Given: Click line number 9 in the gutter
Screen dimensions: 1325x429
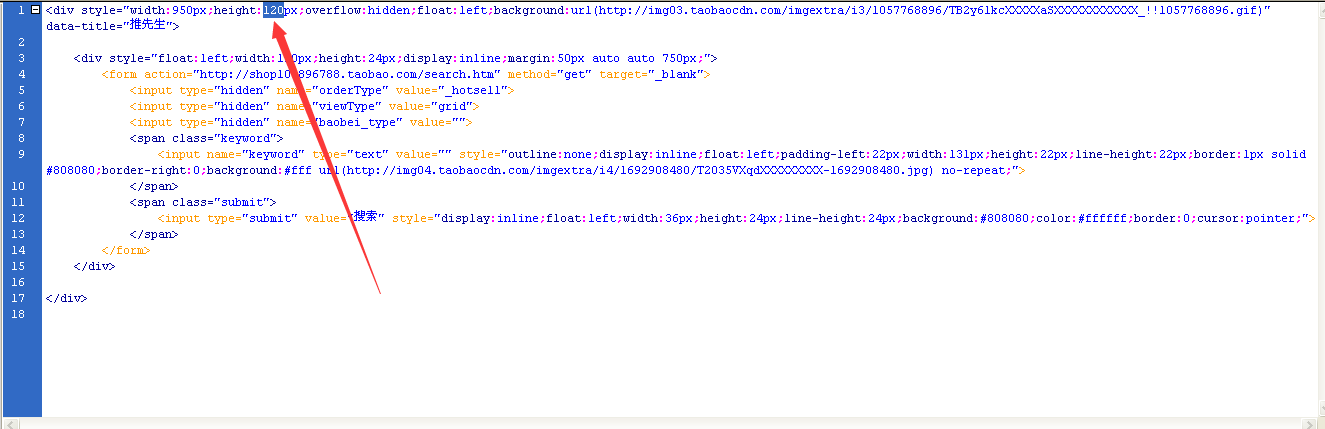Looking at the screenshot, I should click(21, 154).
